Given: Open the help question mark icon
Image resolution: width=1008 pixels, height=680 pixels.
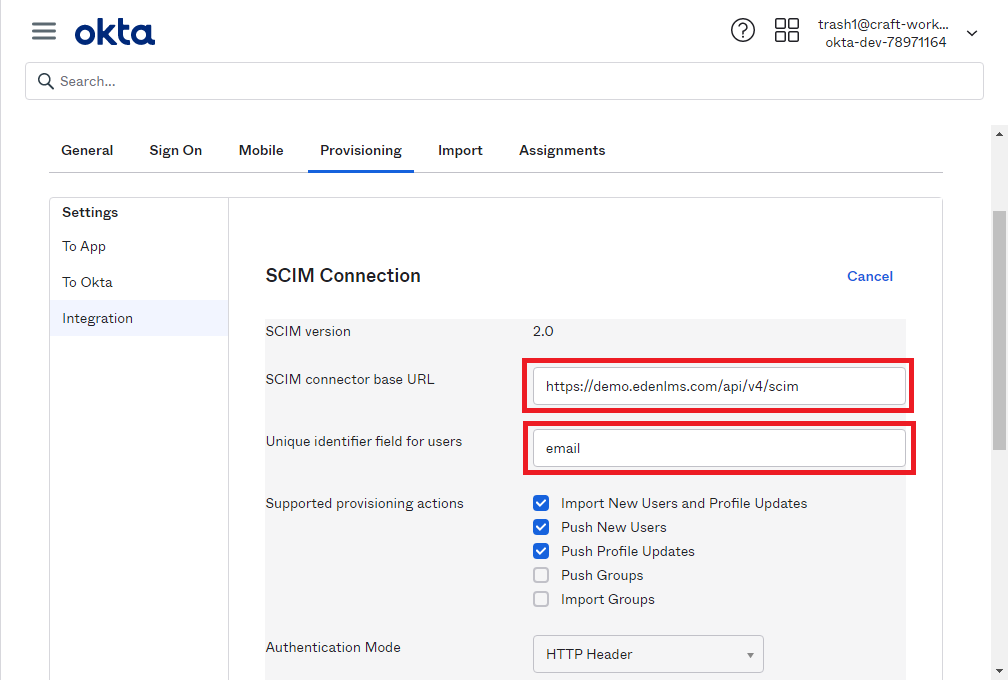Looking at the screenshot, I should click(x=742, y=30).
